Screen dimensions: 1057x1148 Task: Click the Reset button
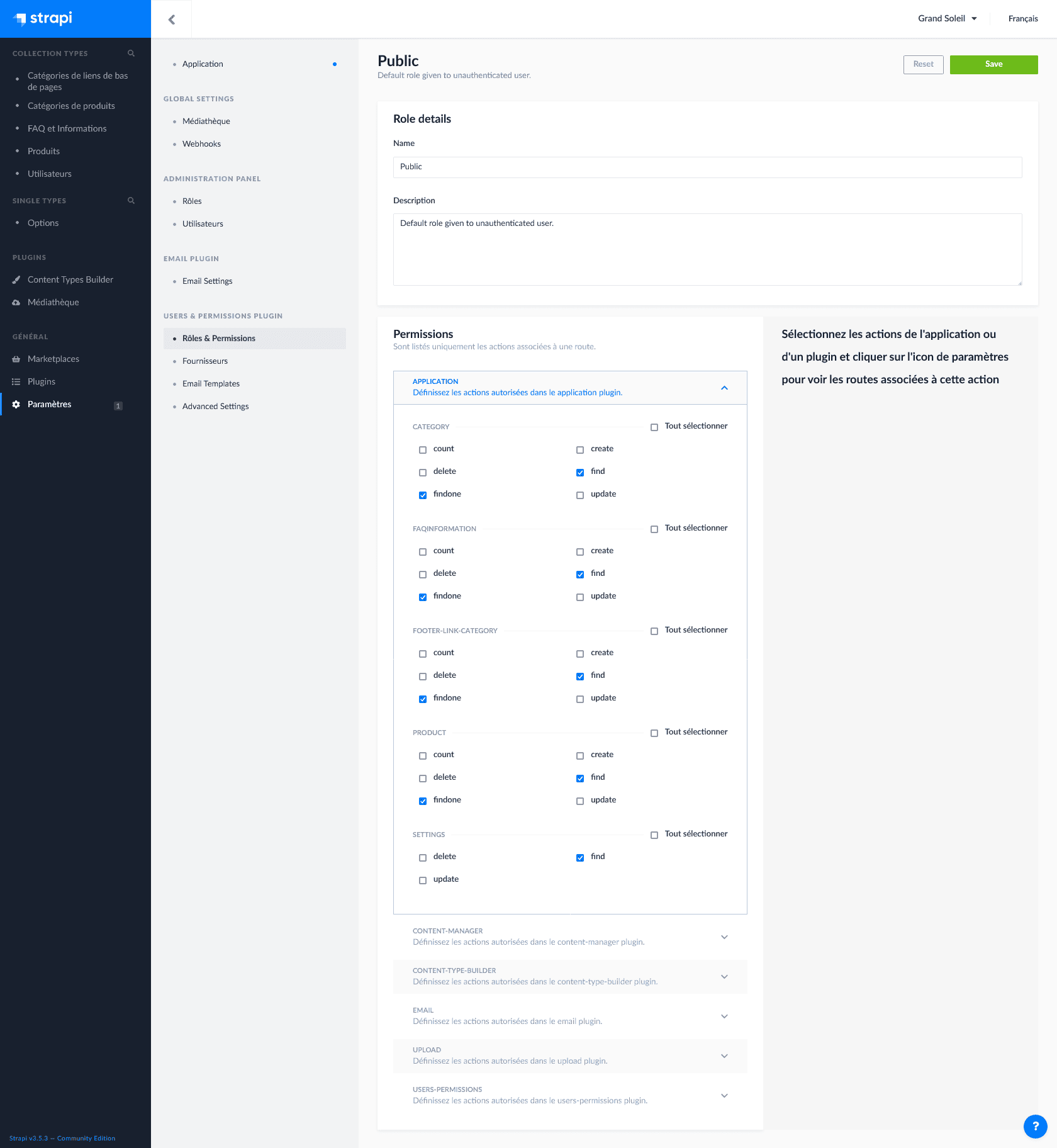coord(923,64)
